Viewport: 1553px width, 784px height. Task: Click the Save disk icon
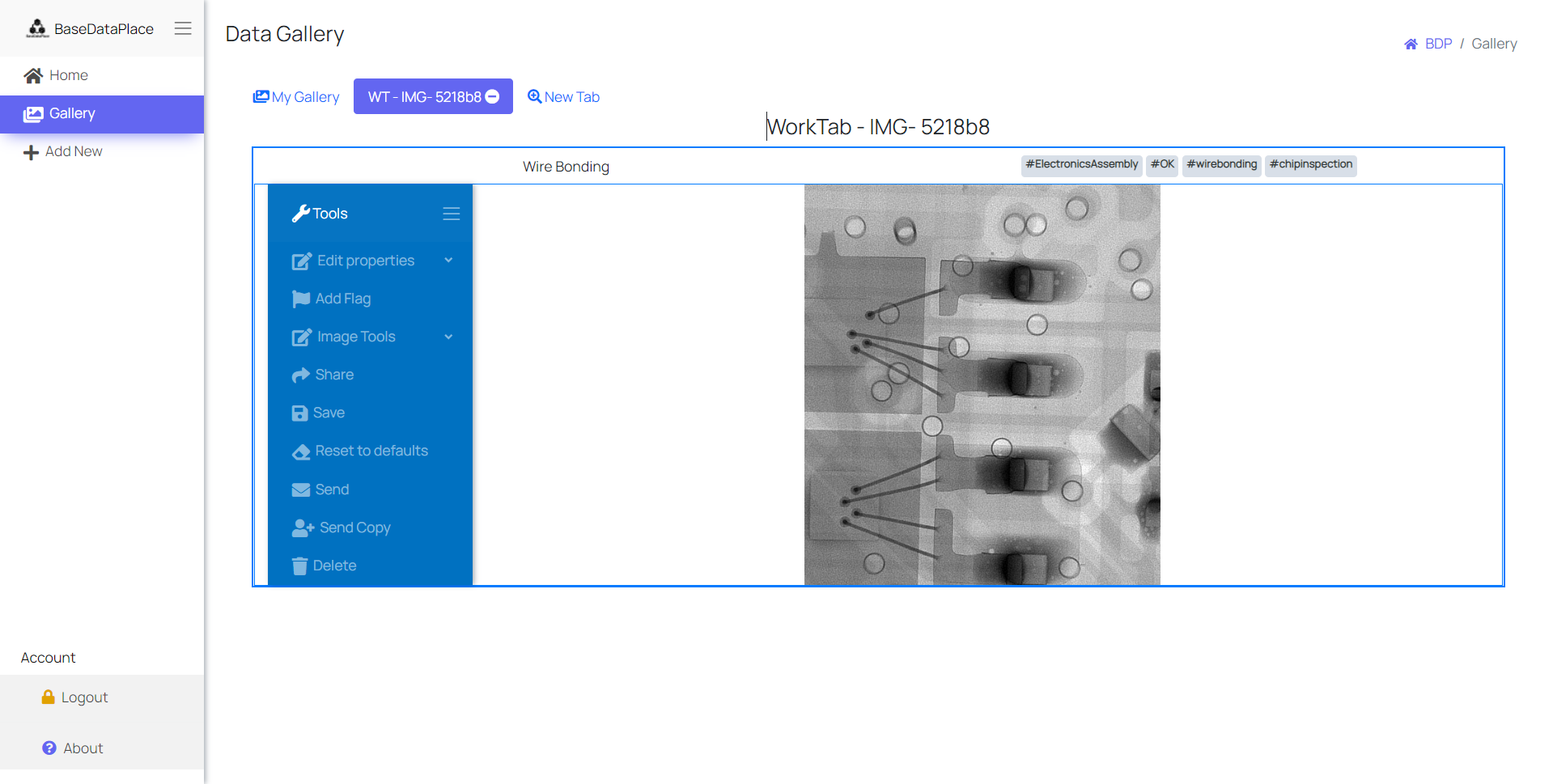pos(299,413)
